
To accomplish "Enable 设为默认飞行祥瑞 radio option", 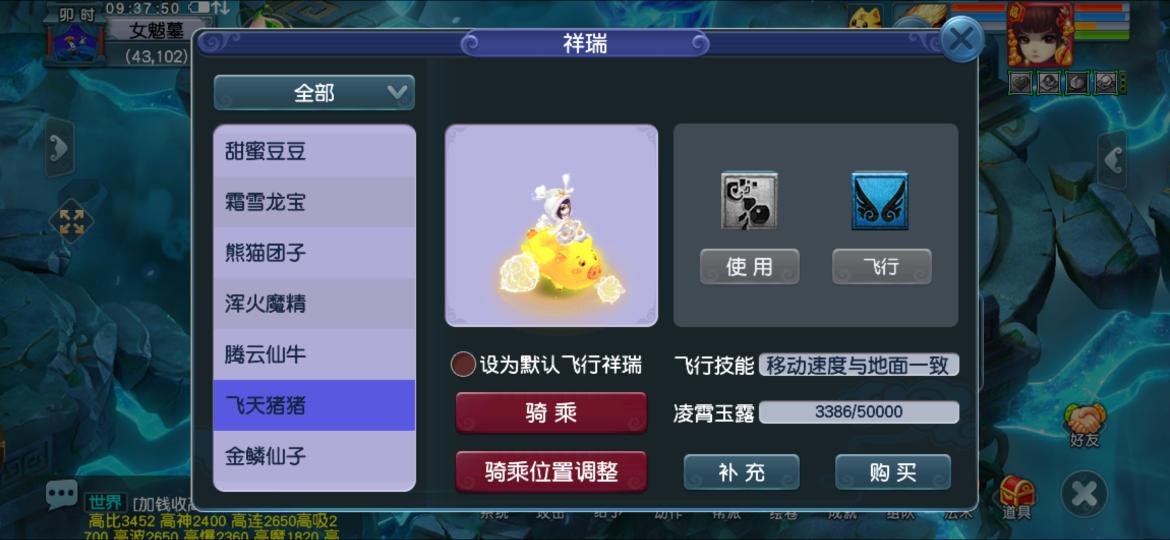I will [463, 365].
